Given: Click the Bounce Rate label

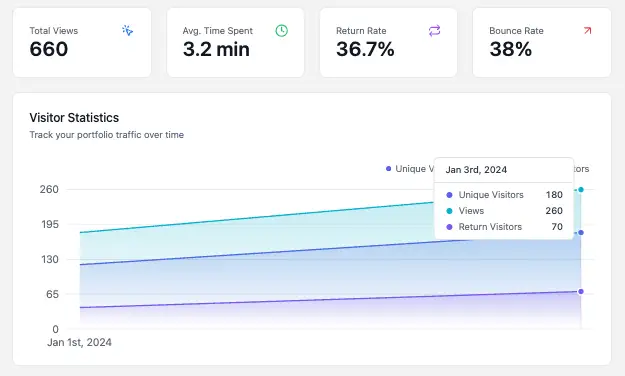Looking at the screenshot, I should click(x=516, y=31).
